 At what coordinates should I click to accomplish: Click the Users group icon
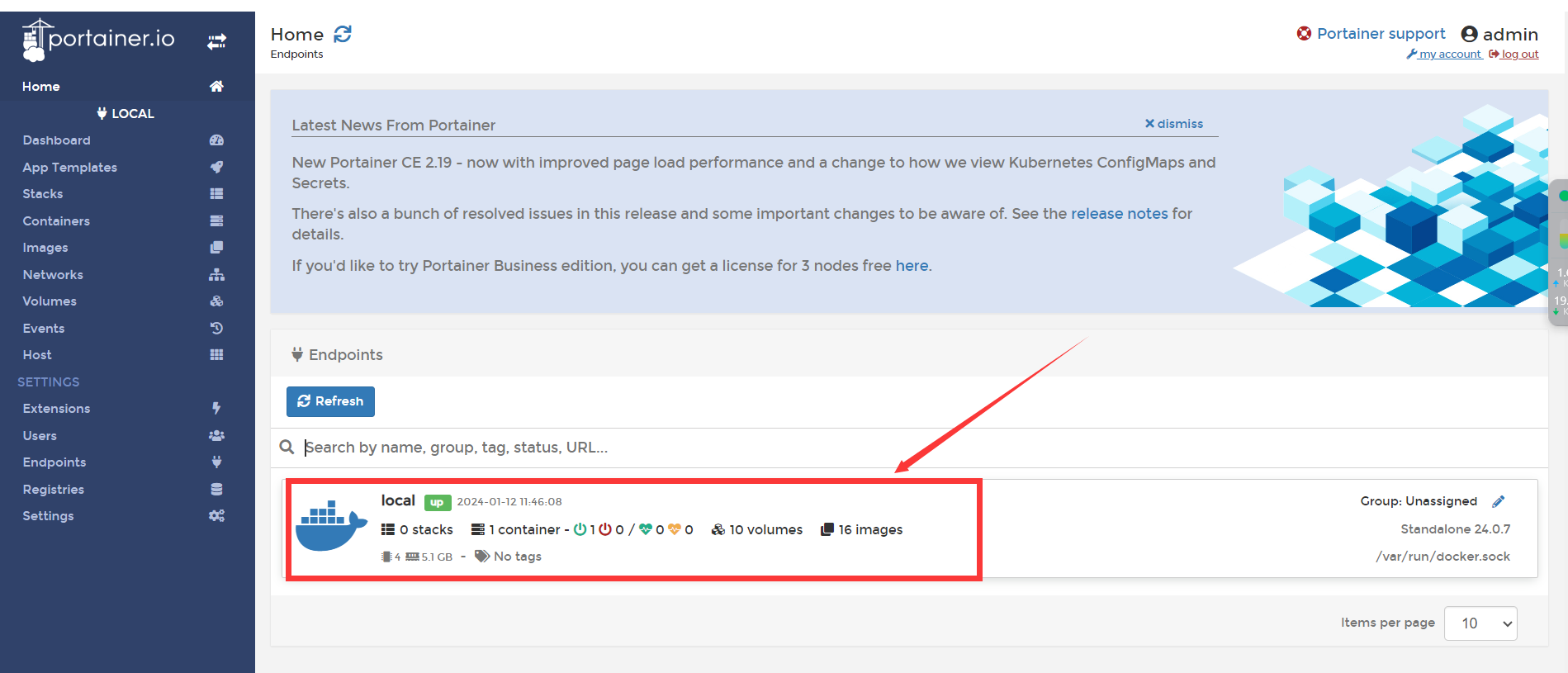[216, 435]
